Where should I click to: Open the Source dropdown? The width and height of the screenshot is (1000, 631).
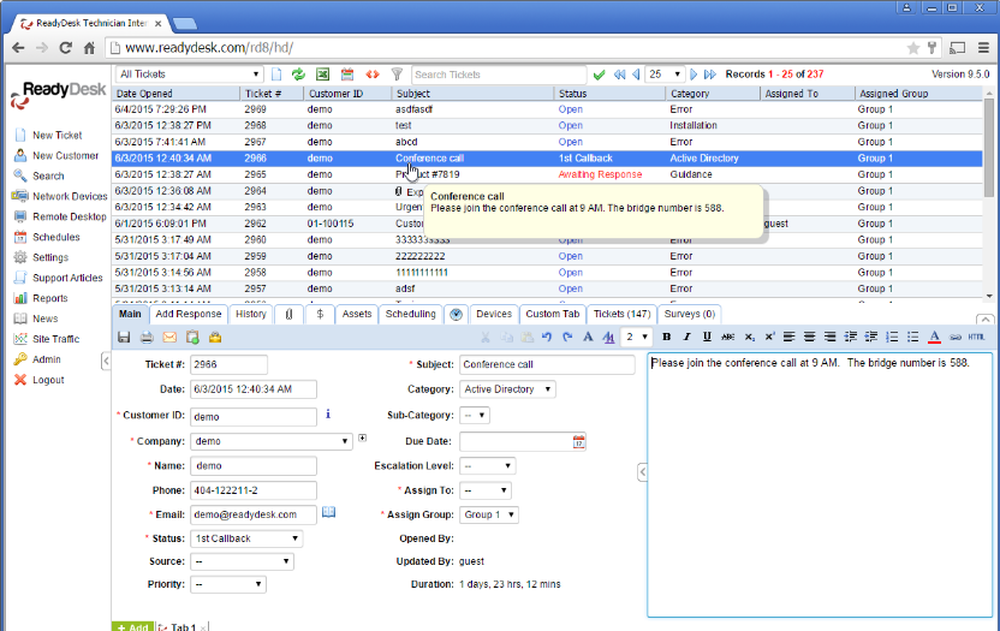[242, 561]
